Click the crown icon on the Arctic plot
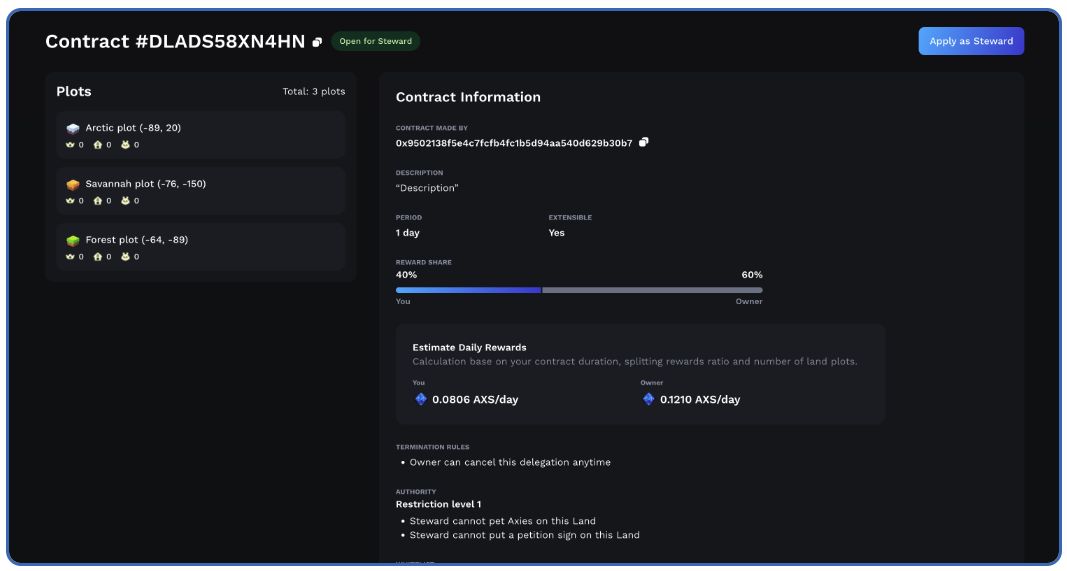The height and width of the screenshot is (571, 1067). point(70,145)
